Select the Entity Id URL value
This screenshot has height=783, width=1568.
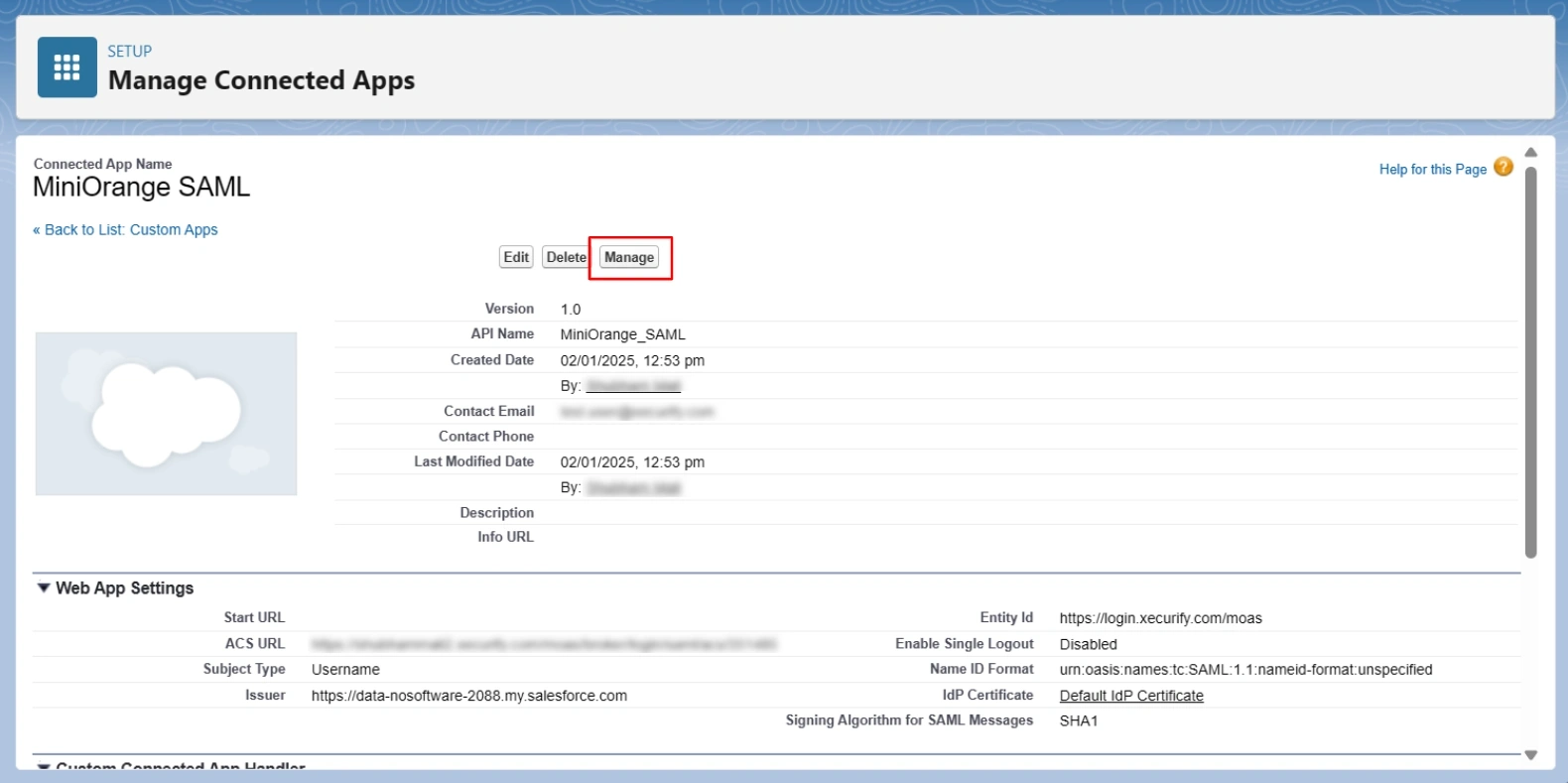click(x=1160, y=618)
